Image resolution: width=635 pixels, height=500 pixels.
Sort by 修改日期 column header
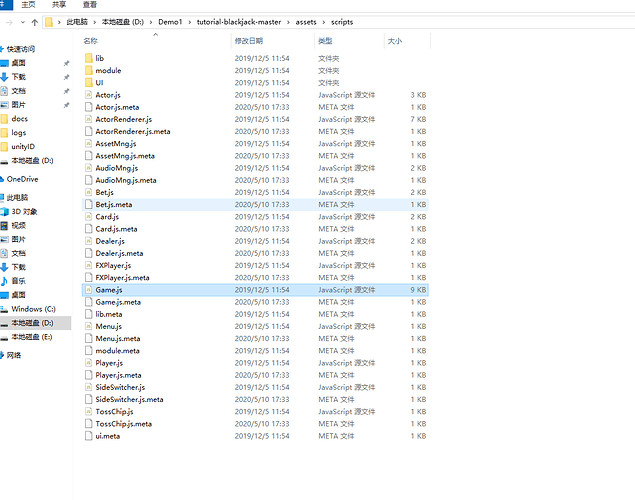coord(249,41)
